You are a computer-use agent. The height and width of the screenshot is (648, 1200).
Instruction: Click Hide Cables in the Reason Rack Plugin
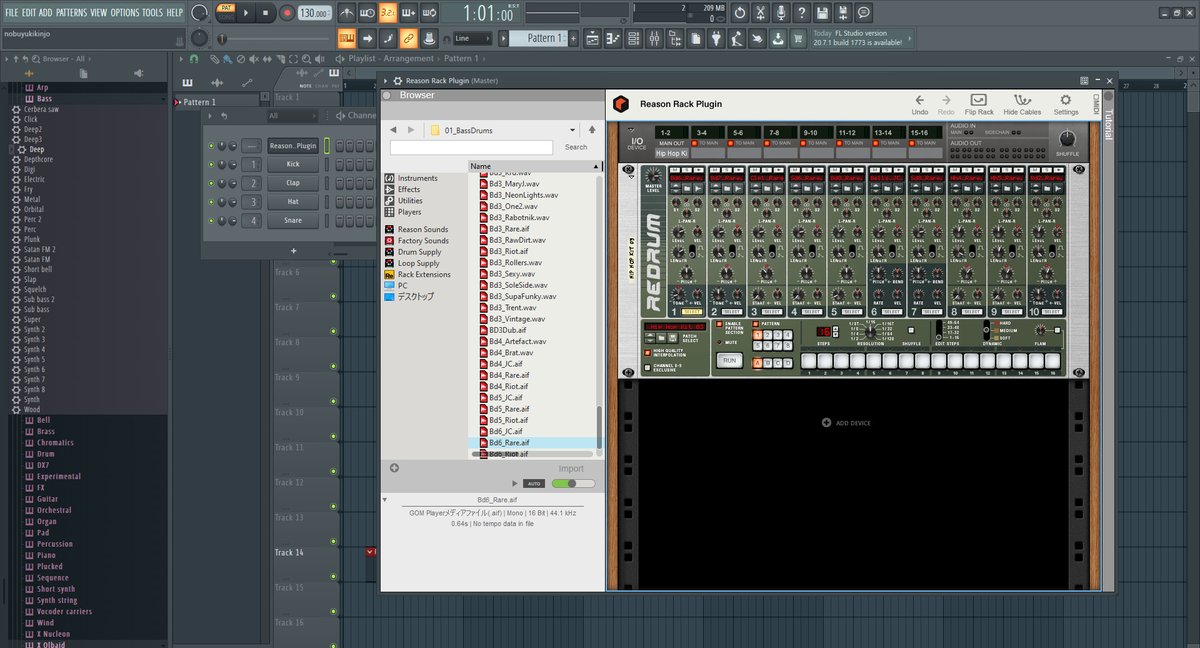coord(1022,104)
